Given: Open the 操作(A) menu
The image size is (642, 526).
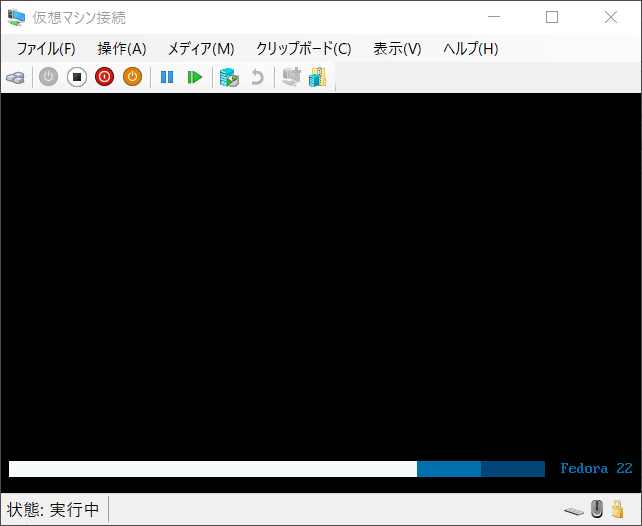Looking at the screenshot, I should [x=122, y=49].
